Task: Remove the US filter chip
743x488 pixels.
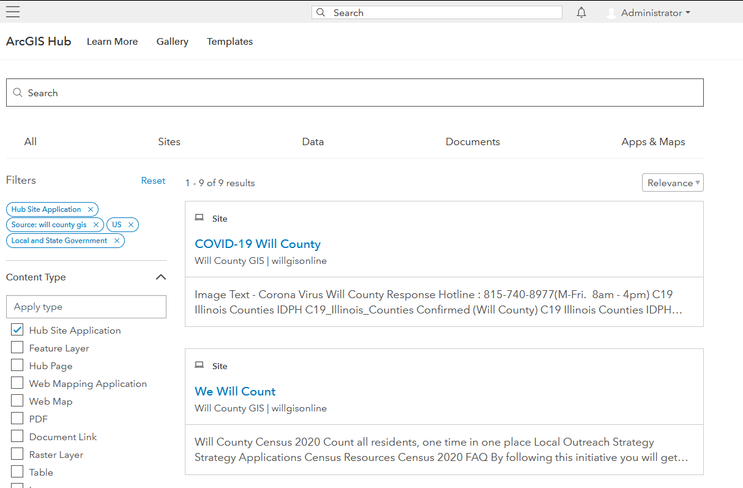Action: point(131,225)
